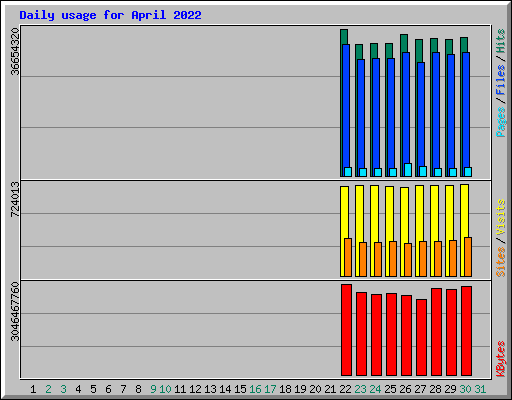The height and width of the screenshot is (400, 512).
Task: Select the cyan Pages bar for day 22
Action: click(x=348, y=172)
